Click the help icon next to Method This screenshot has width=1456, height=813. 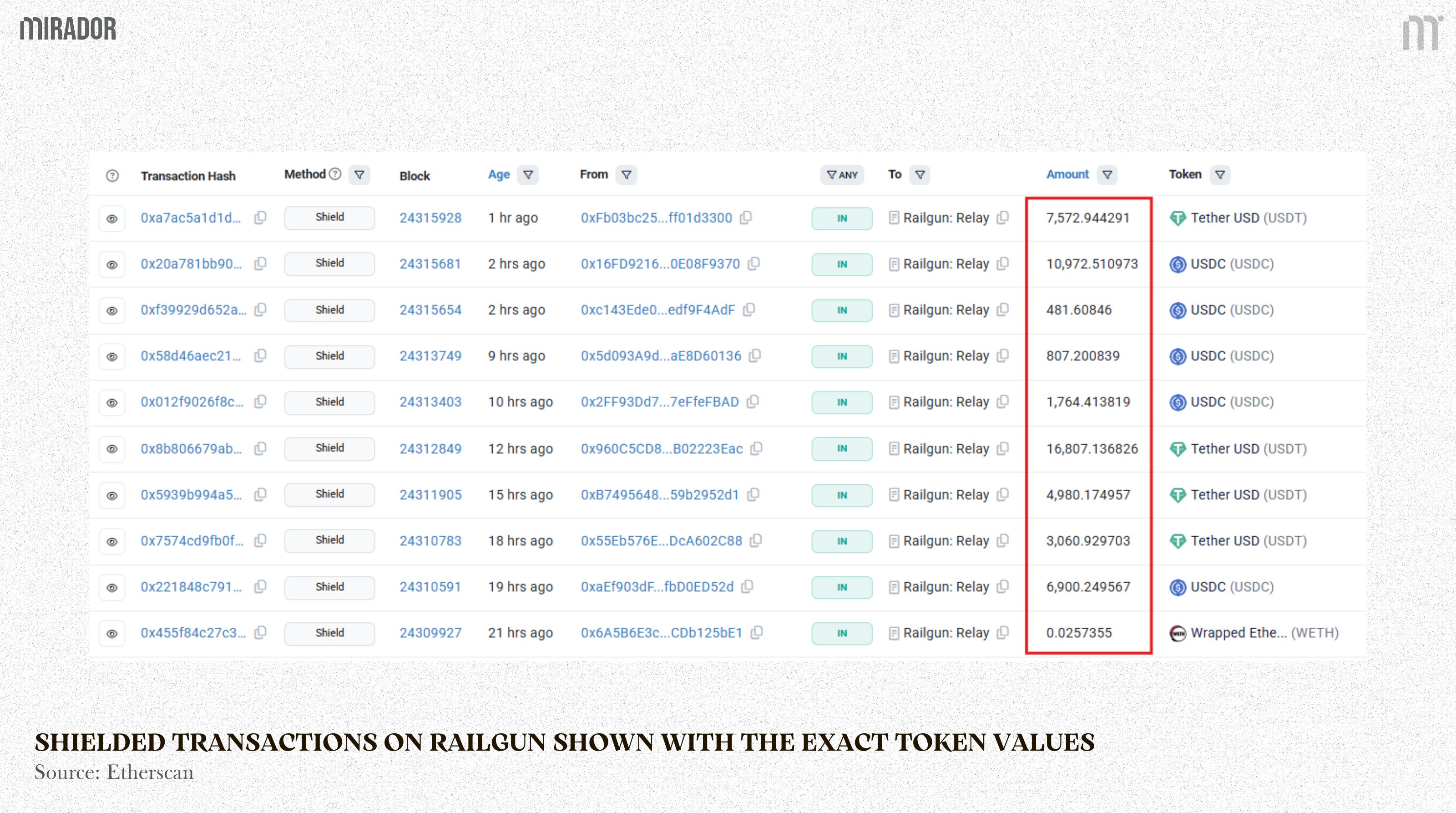tap(335, 174)
